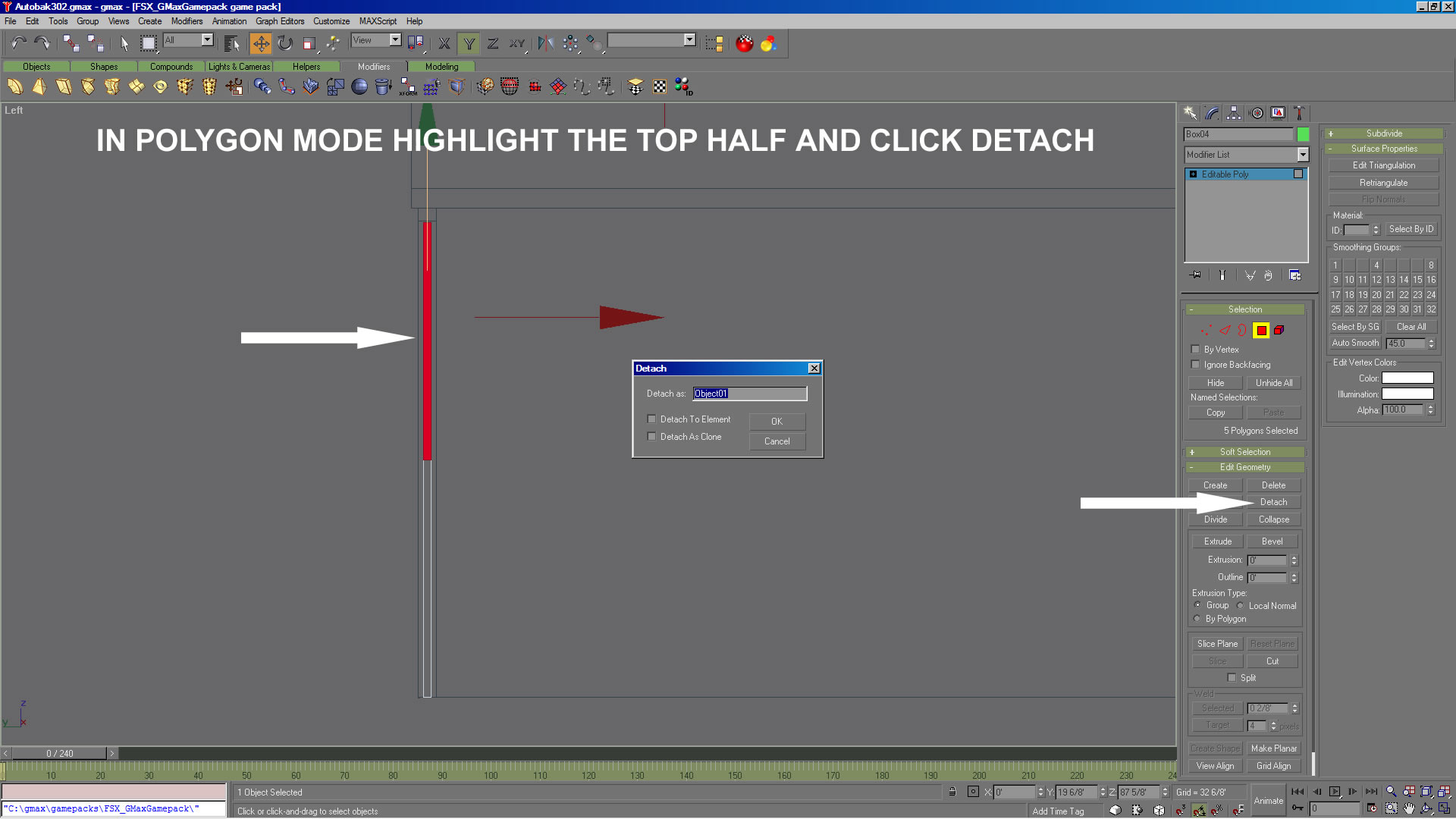Select the Move transform tool
Screen dimensions: 1456x819
(261, 43)
